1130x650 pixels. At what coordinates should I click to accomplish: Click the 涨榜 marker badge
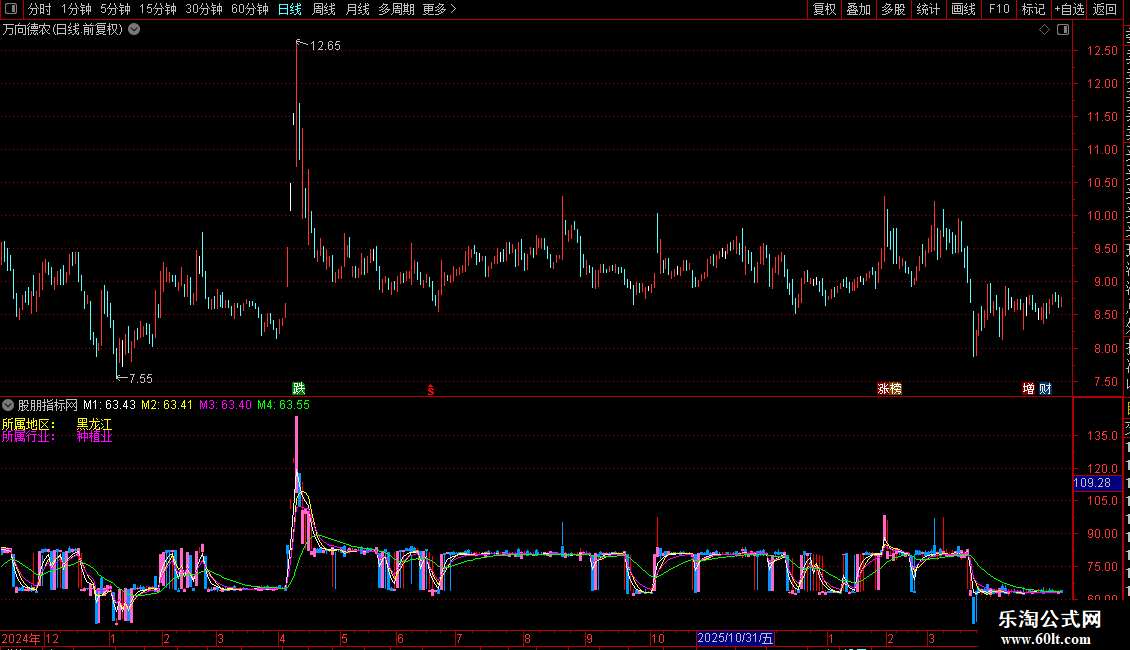(889, 388)
